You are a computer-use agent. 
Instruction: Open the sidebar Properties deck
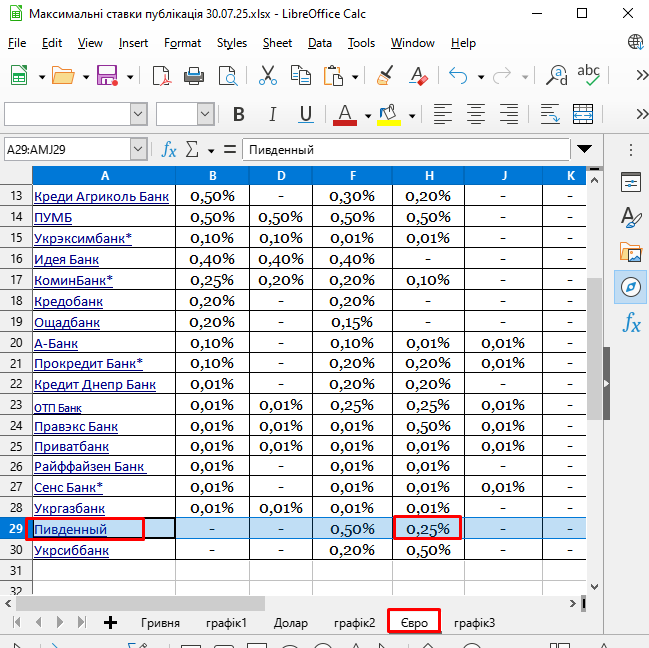point(631,182)
